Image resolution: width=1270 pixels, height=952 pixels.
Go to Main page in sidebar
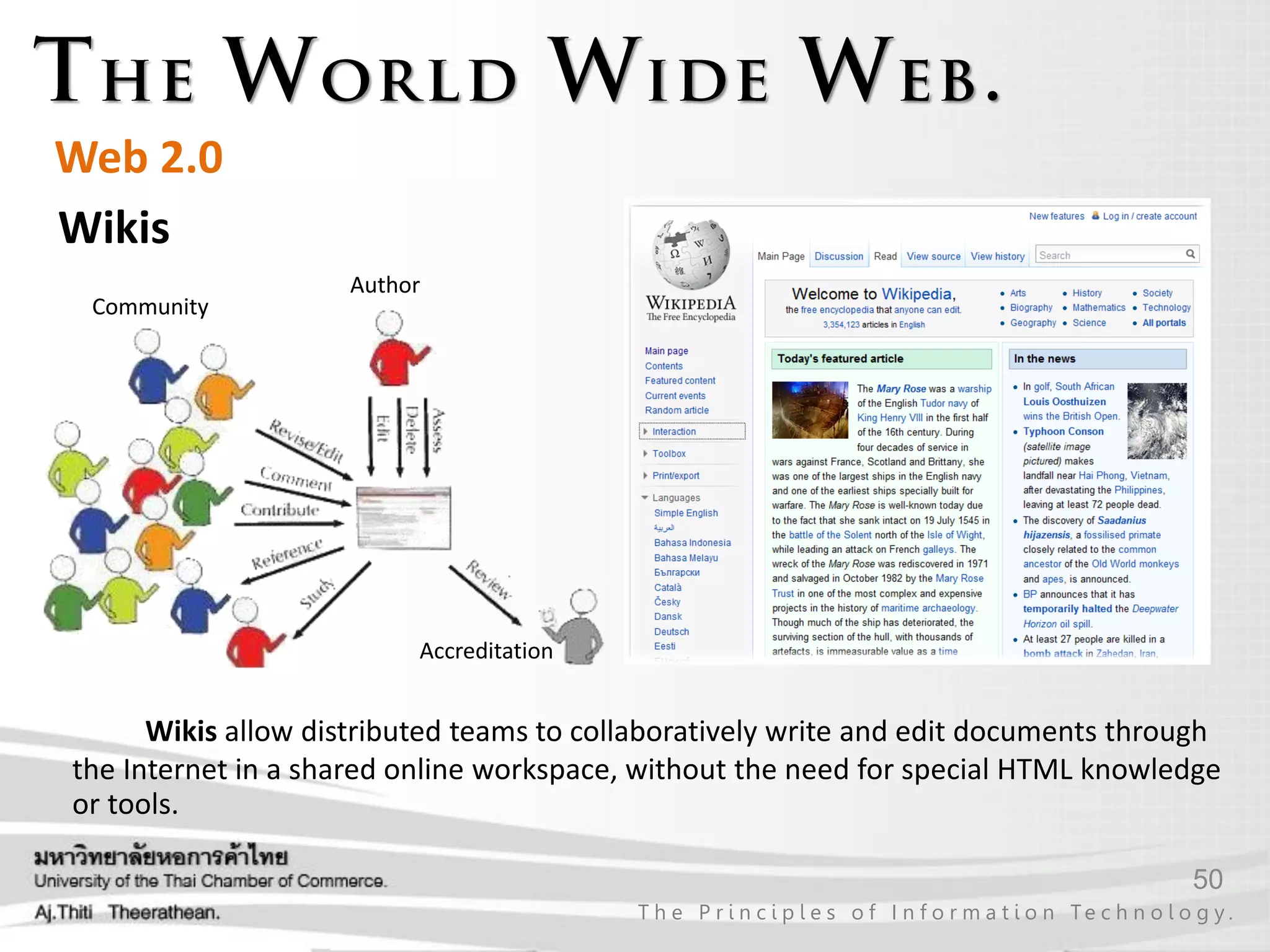click(x=666, y=351)
